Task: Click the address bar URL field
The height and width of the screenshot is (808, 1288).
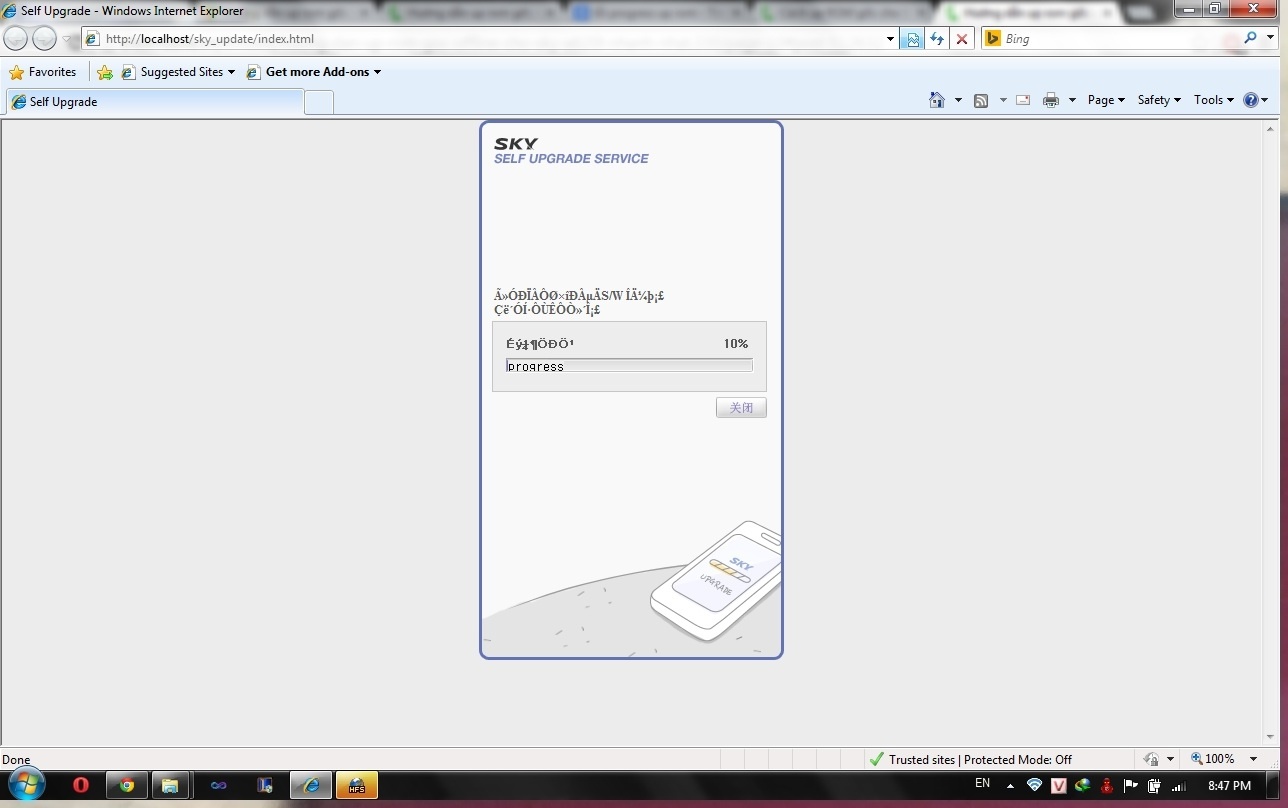Action: coord(490,39)
